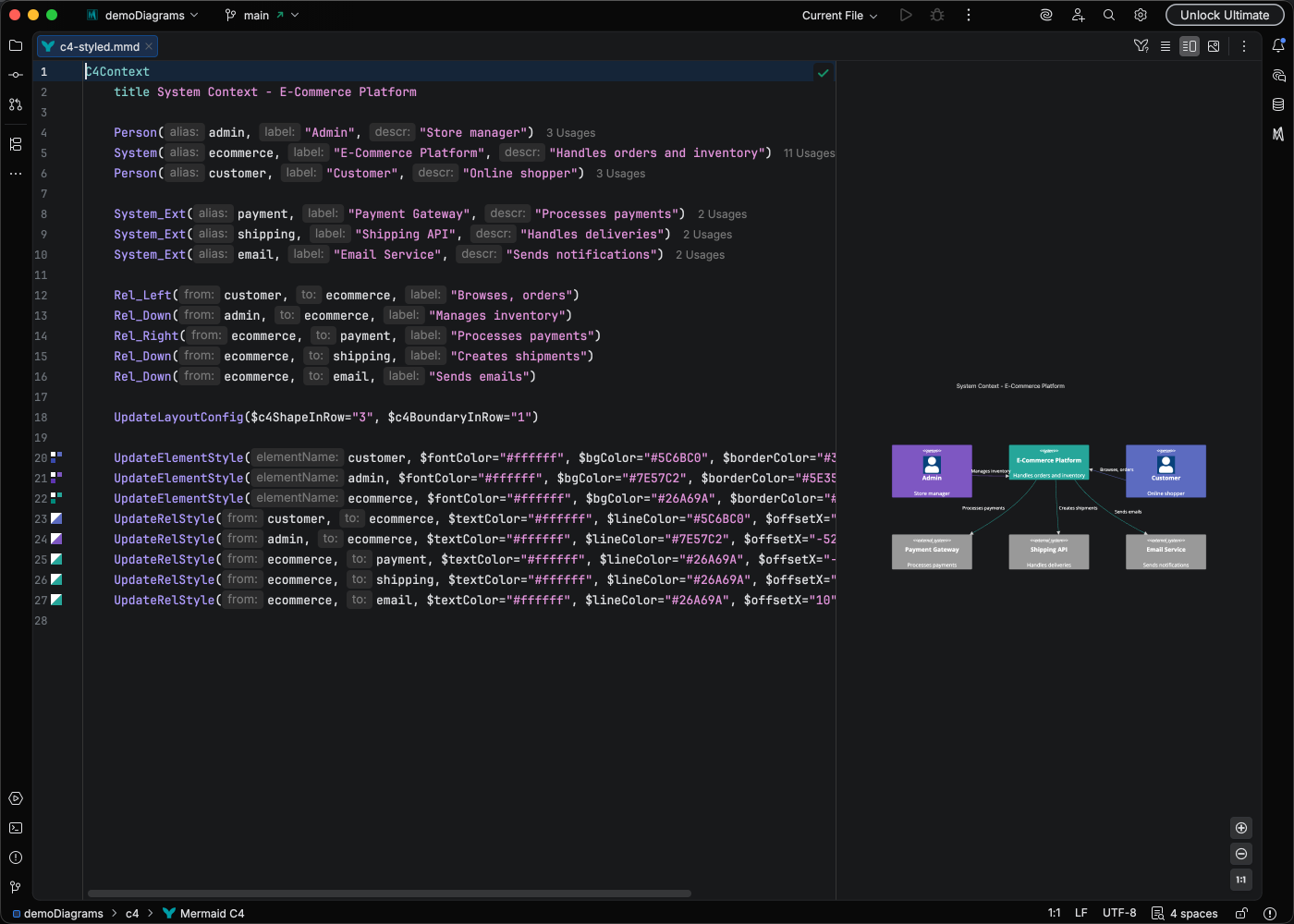Zoom out of the diagram preview
Image resolution: width=1294 pixels, height=924 pixels.
(x=1241, y=854)
